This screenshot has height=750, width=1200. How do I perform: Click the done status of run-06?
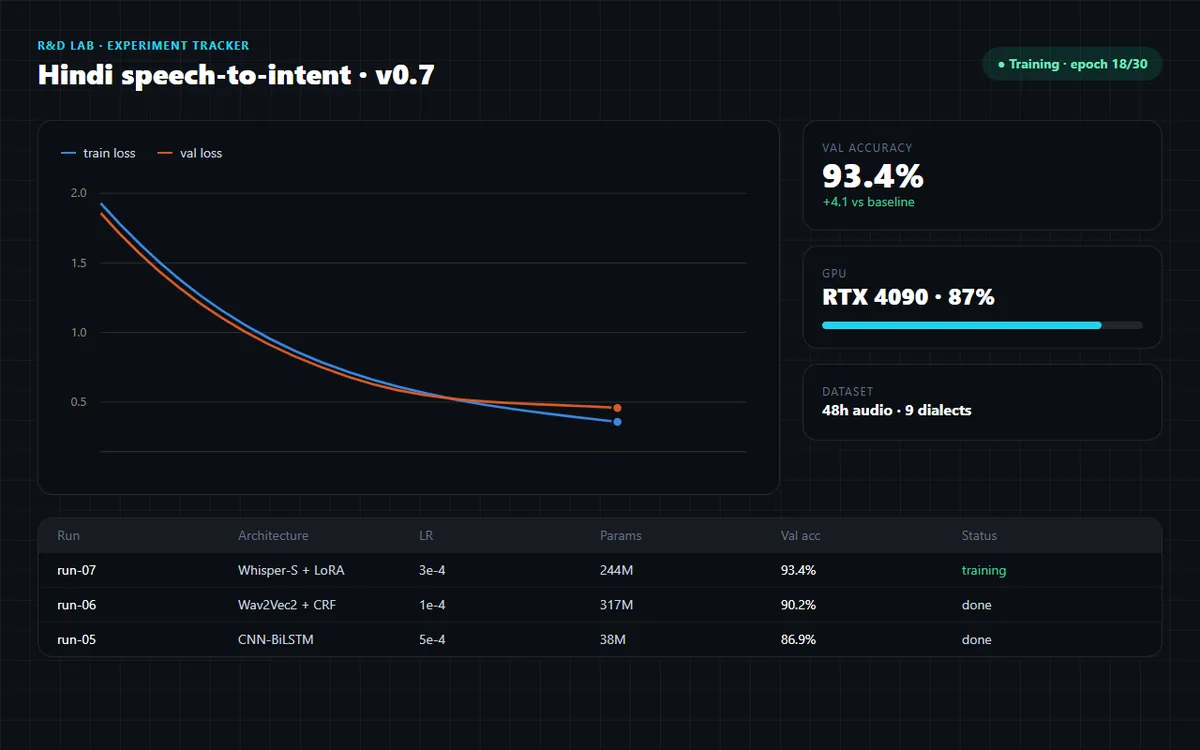tap(977, 605)
